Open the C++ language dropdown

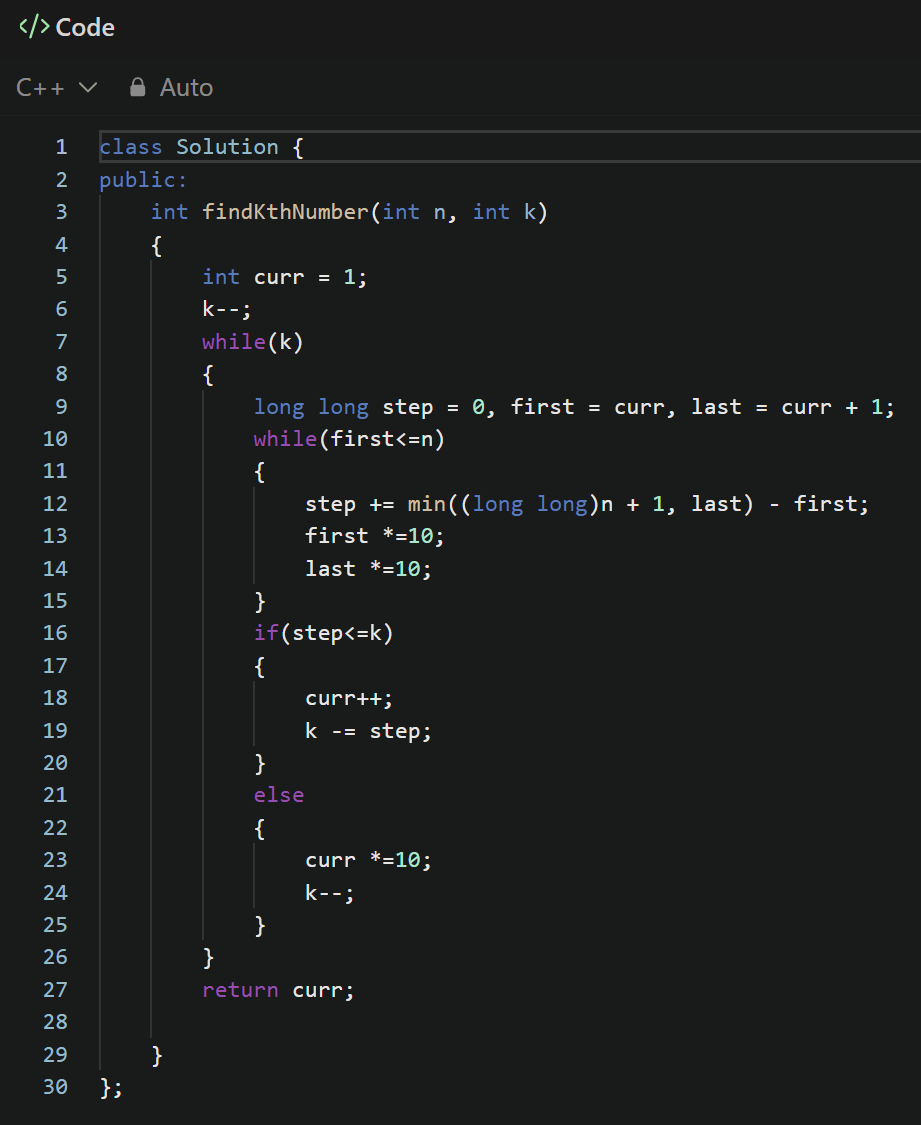57,88
